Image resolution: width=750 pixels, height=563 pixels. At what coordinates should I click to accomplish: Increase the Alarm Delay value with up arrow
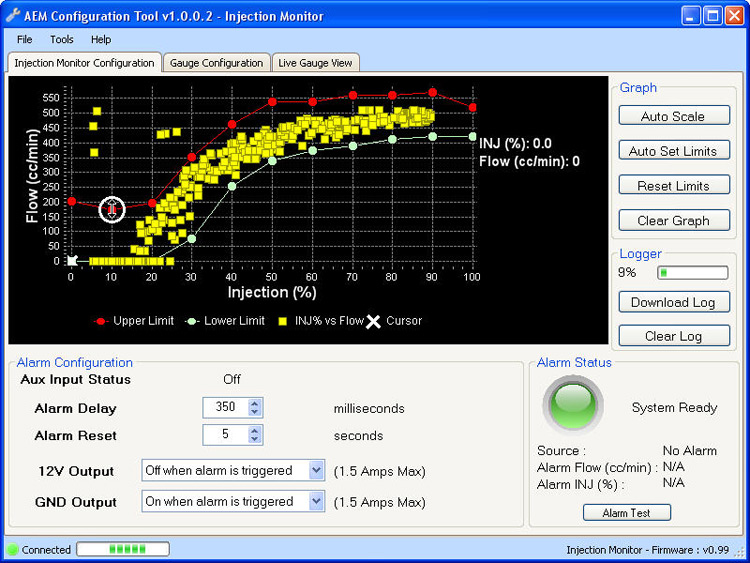point(255,403)
